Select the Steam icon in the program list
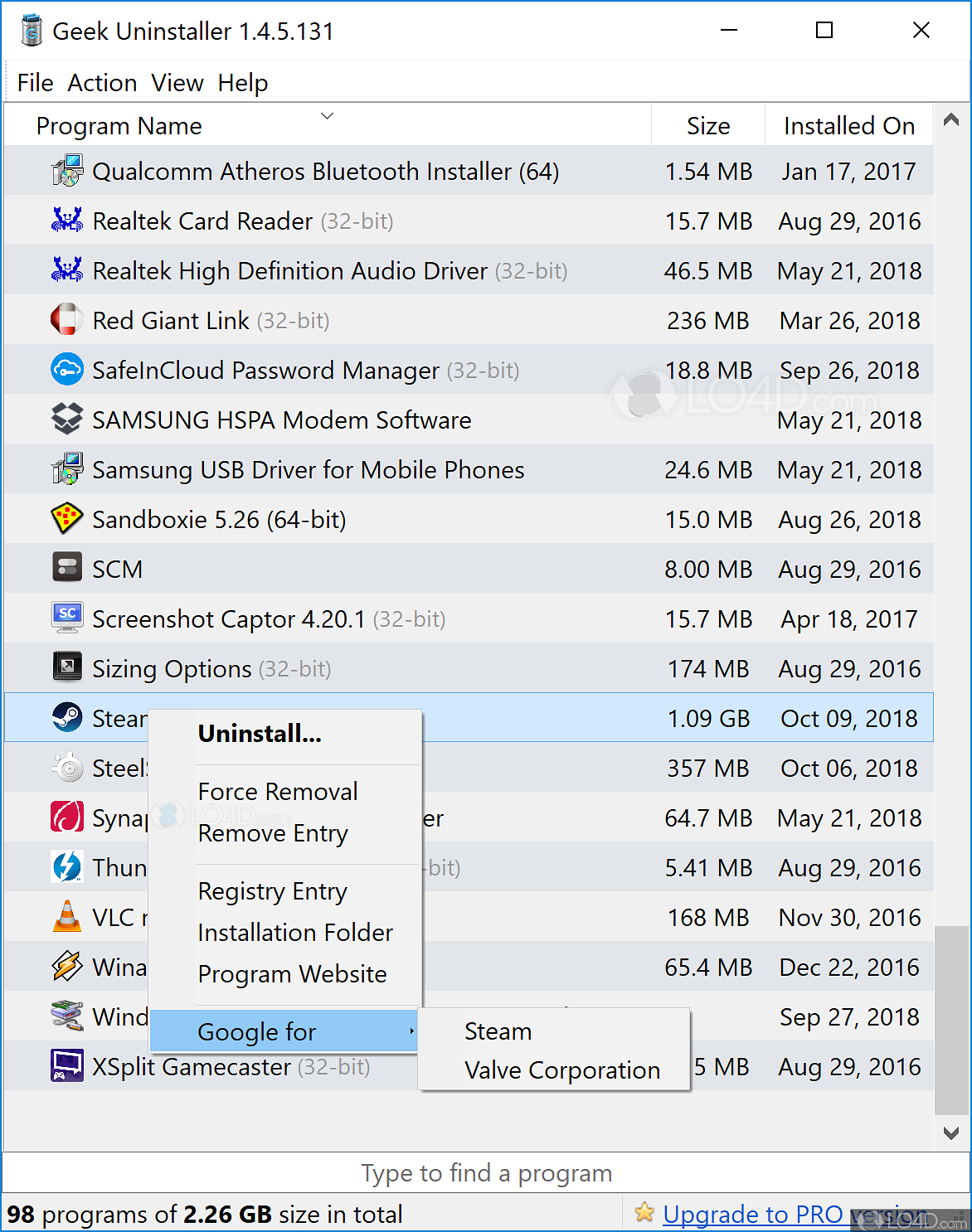Screen dimensions: 972x1232 tap(67, 718)
